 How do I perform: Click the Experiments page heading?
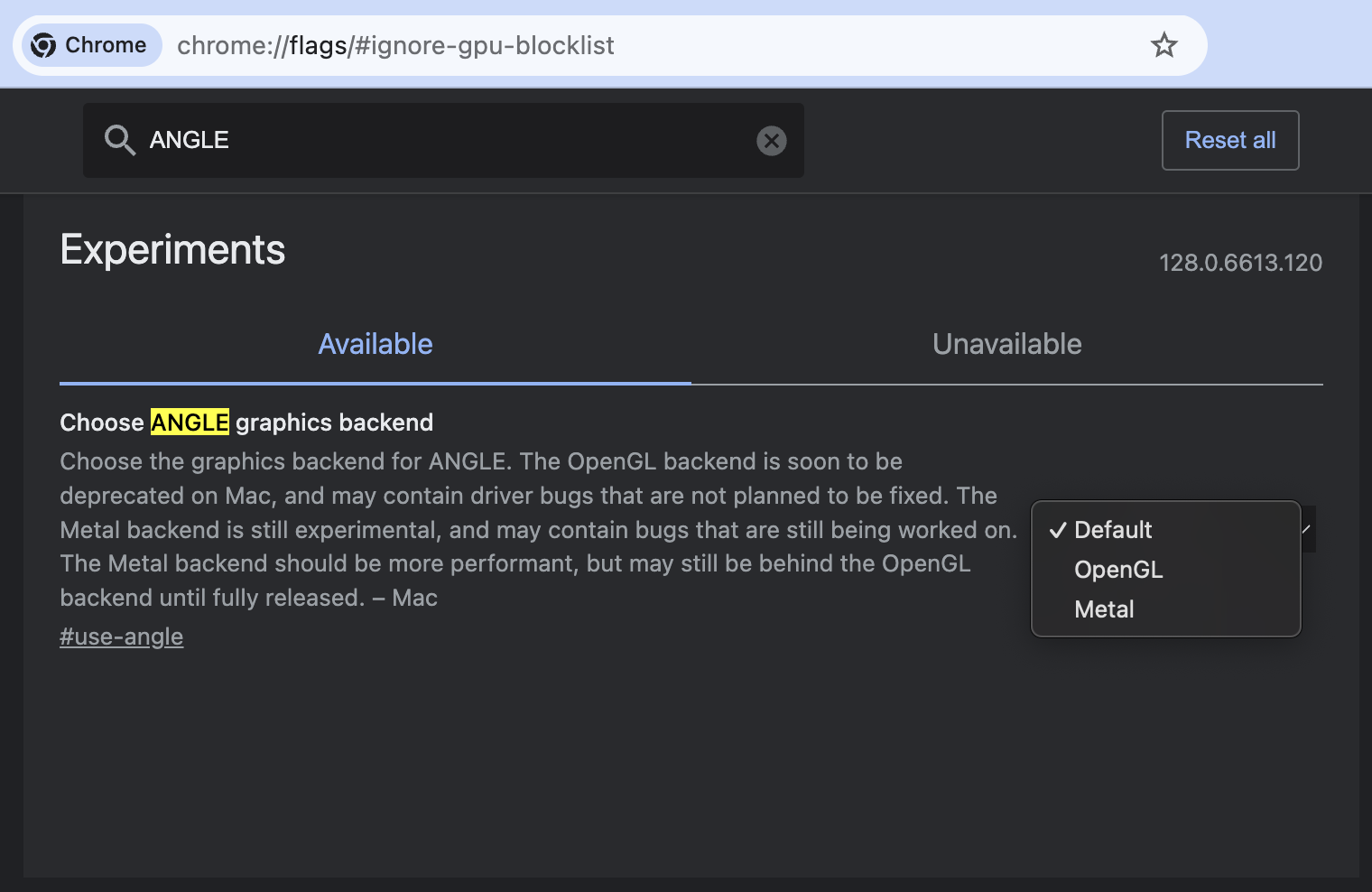point(172,250)
